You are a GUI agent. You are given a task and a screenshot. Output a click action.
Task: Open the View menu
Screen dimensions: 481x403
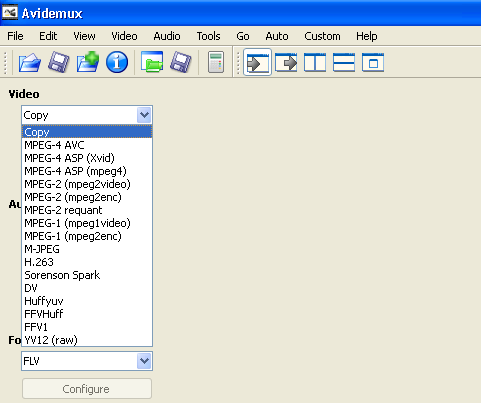pos(84,36)
